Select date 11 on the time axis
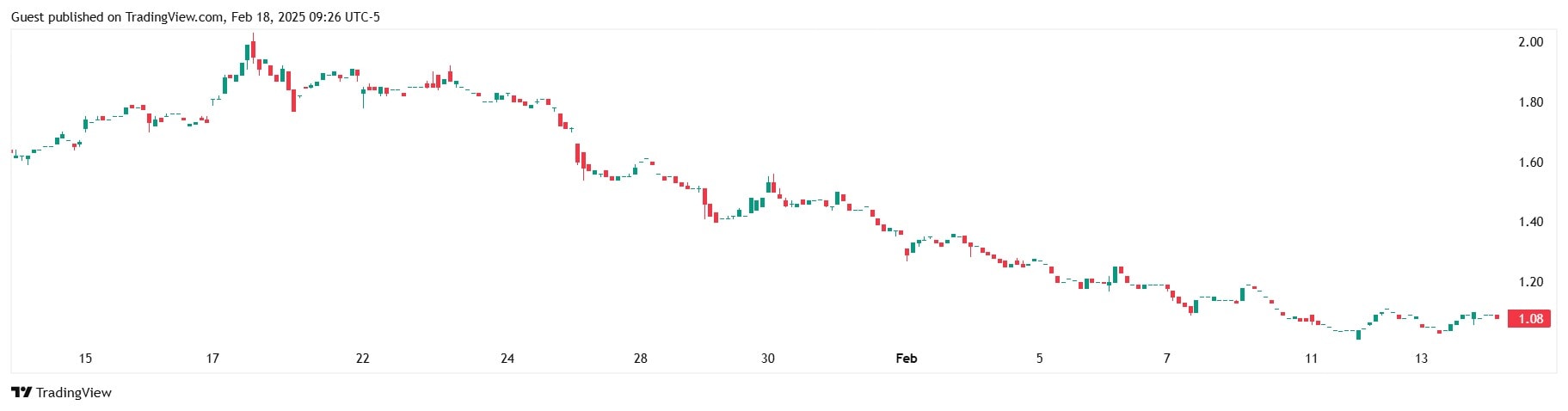The width and height of the screenshot is (1568, 411). 1311,359
